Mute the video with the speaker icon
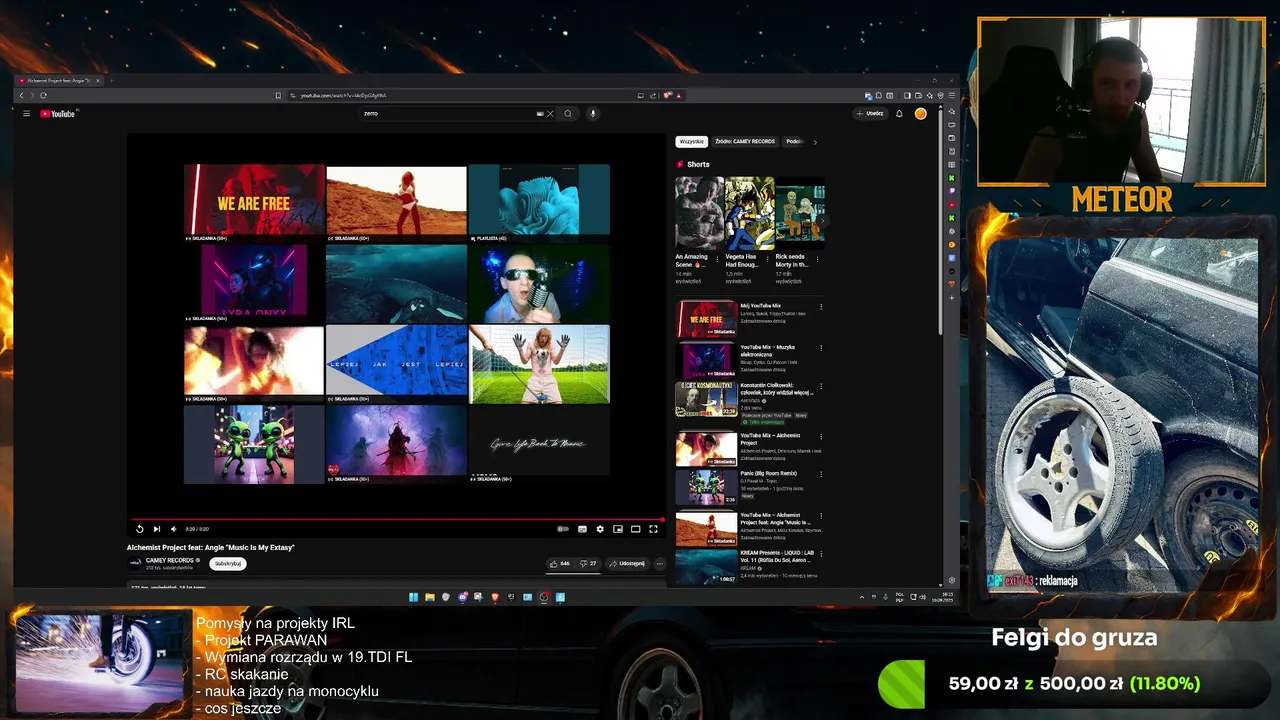Viewport: 1280px width, 720px height. pos(173,529)
